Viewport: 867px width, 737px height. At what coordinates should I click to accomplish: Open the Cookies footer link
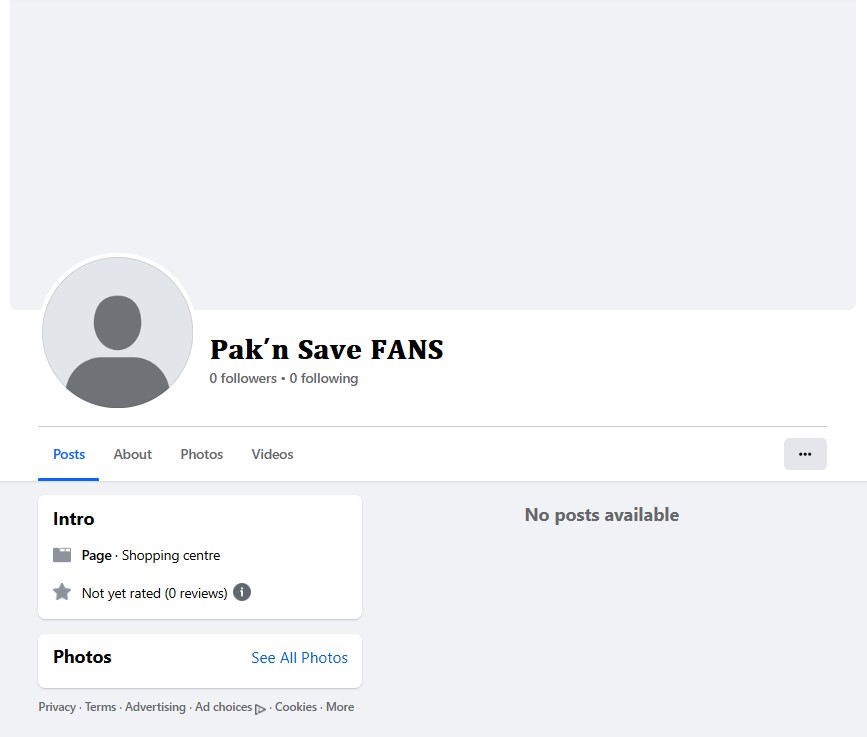[296, 707]
